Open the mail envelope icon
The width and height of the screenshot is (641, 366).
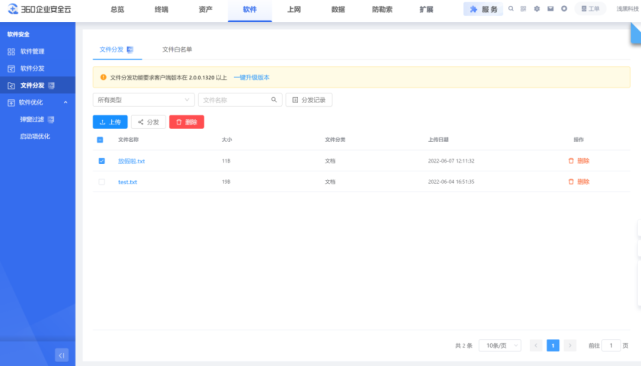tap(550, 9)
